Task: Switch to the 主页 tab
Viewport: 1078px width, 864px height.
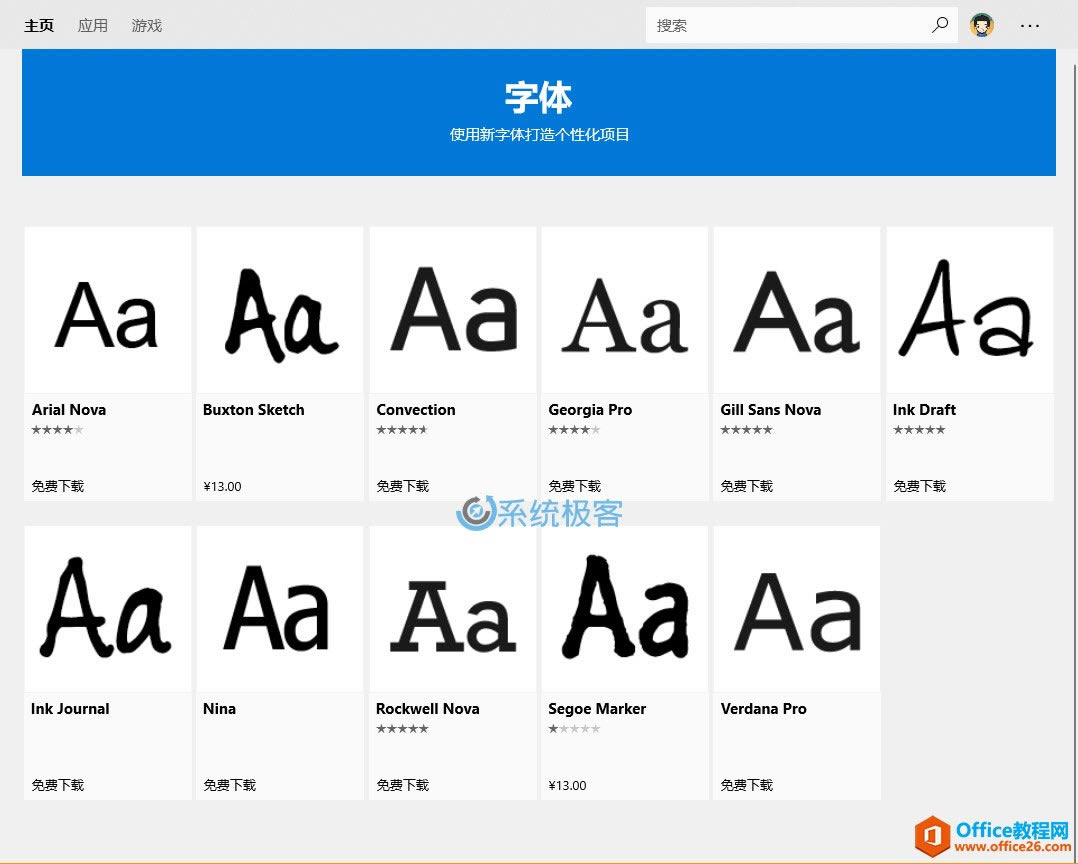Action: point(38,25)
